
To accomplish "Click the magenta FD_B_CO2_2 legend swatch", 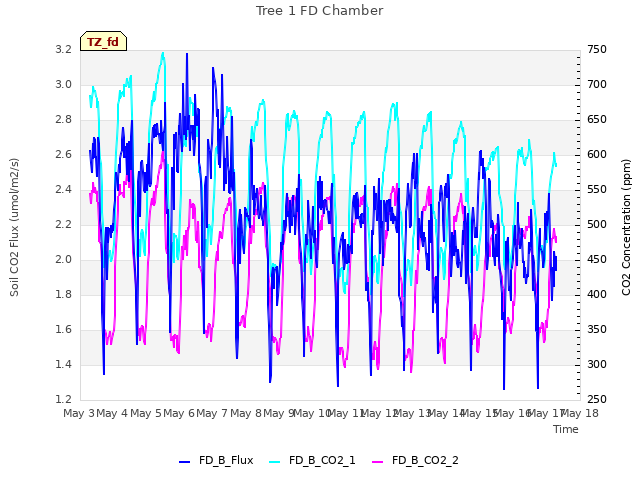I will tap(378, 462).
